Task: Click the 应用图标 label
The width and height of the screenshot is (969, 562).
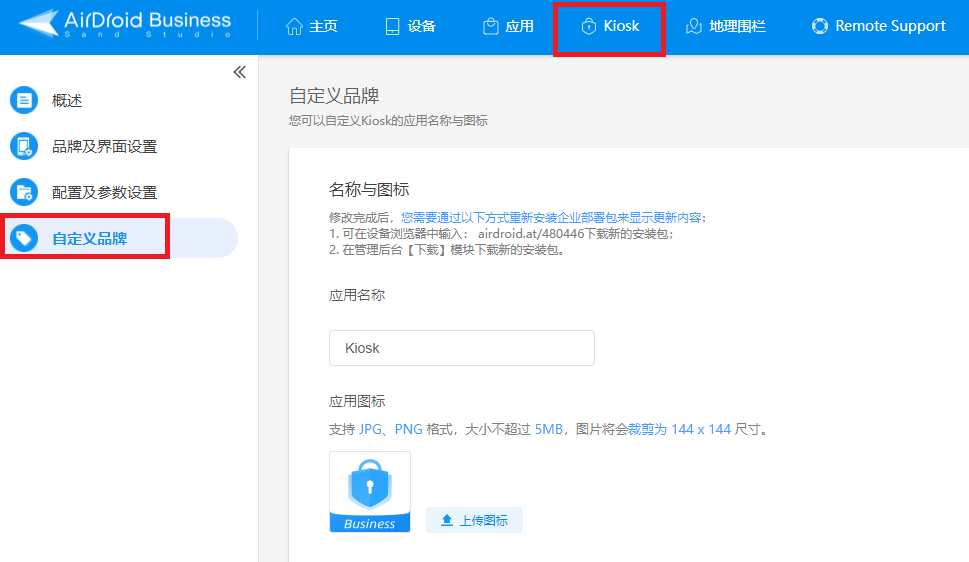Action: tap(357, 401)
